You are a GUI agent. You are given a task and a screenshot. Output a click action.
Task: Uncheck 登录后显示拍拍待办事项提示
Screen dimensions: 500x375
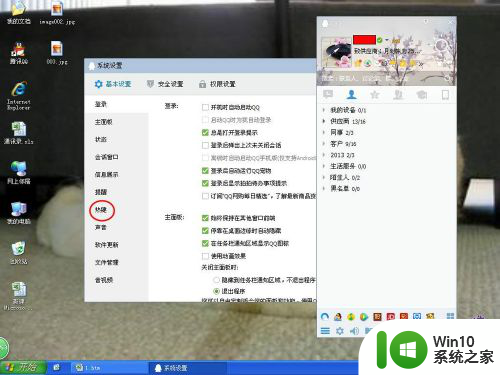(x=205, y=183)
